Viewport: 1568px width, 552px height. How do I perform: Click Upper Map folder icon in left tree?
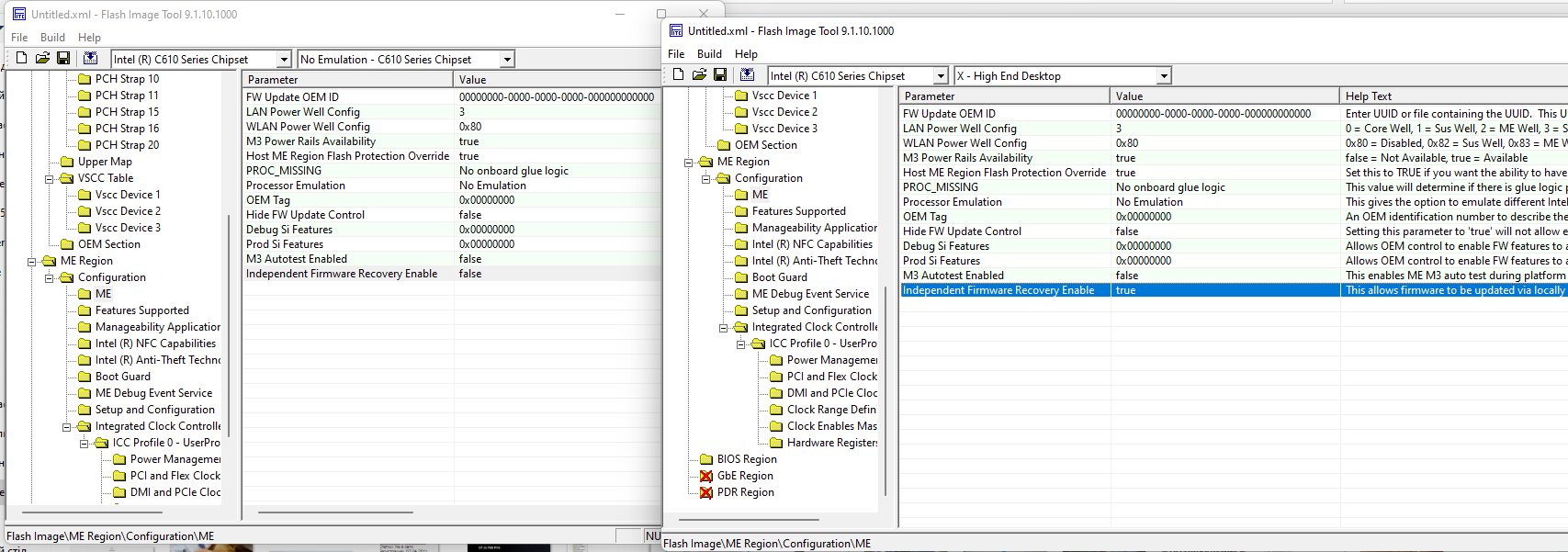(67, 162)
